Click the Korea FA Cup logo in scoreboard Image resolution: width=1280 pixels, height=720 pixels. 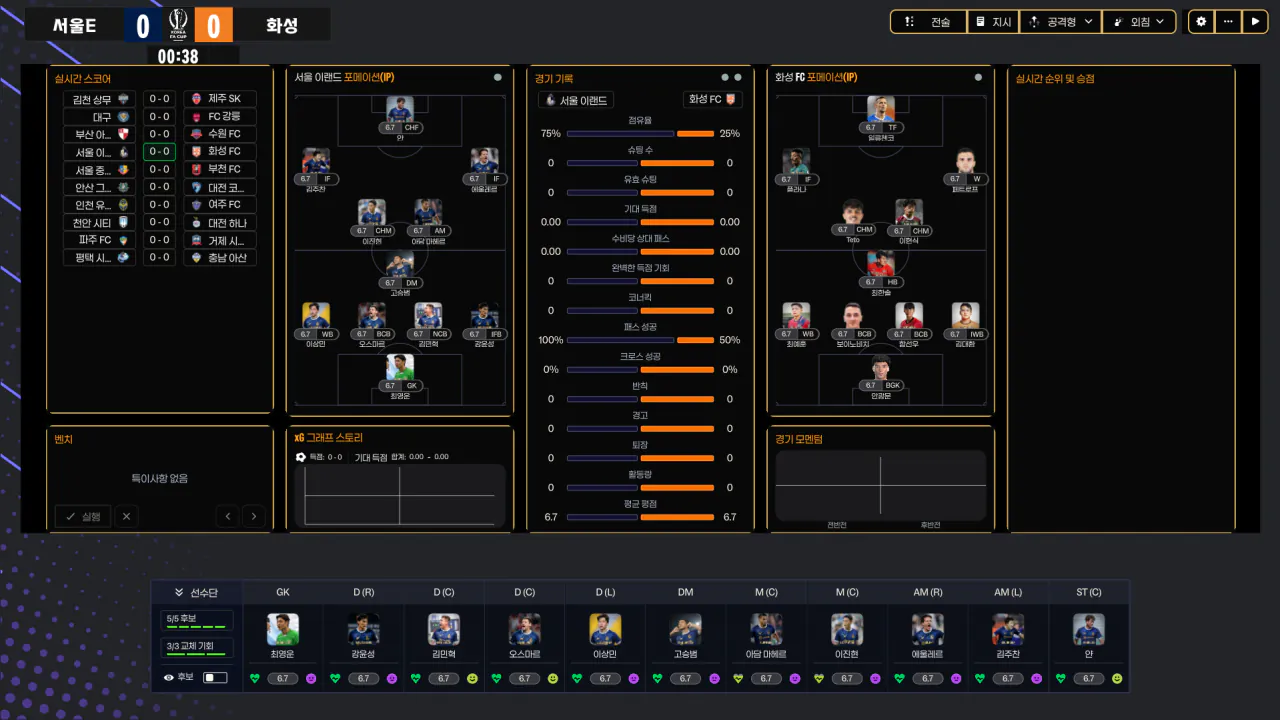click(178, 24)
